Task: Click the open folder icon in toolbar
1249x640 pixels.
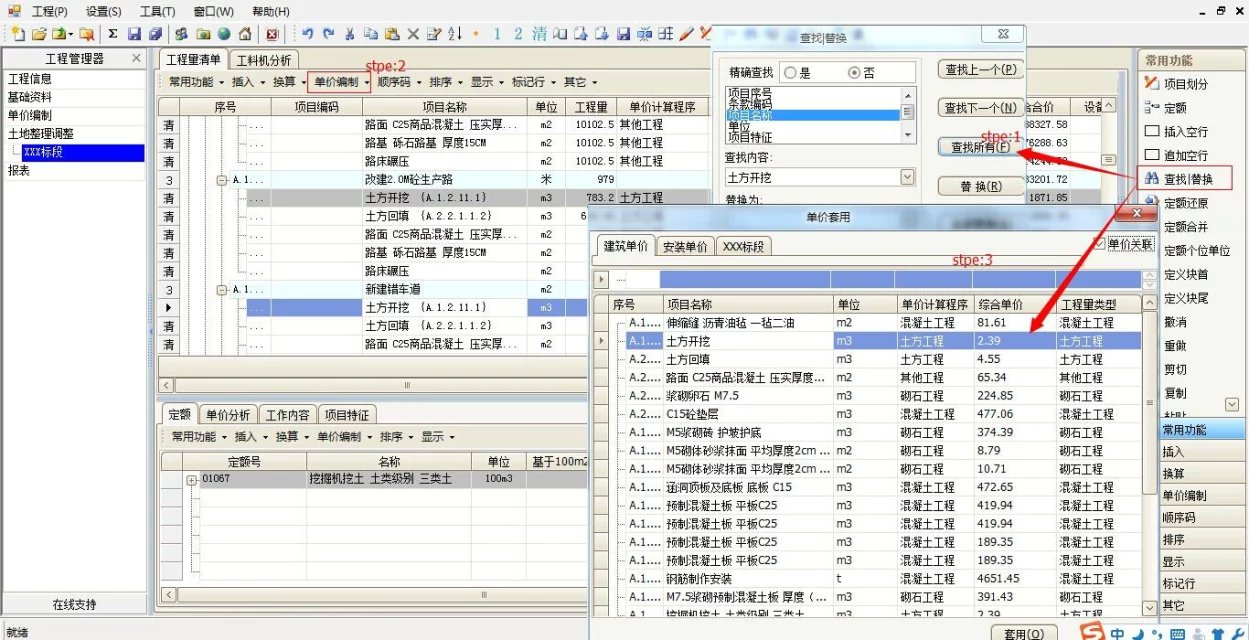Action: point(39,34)
